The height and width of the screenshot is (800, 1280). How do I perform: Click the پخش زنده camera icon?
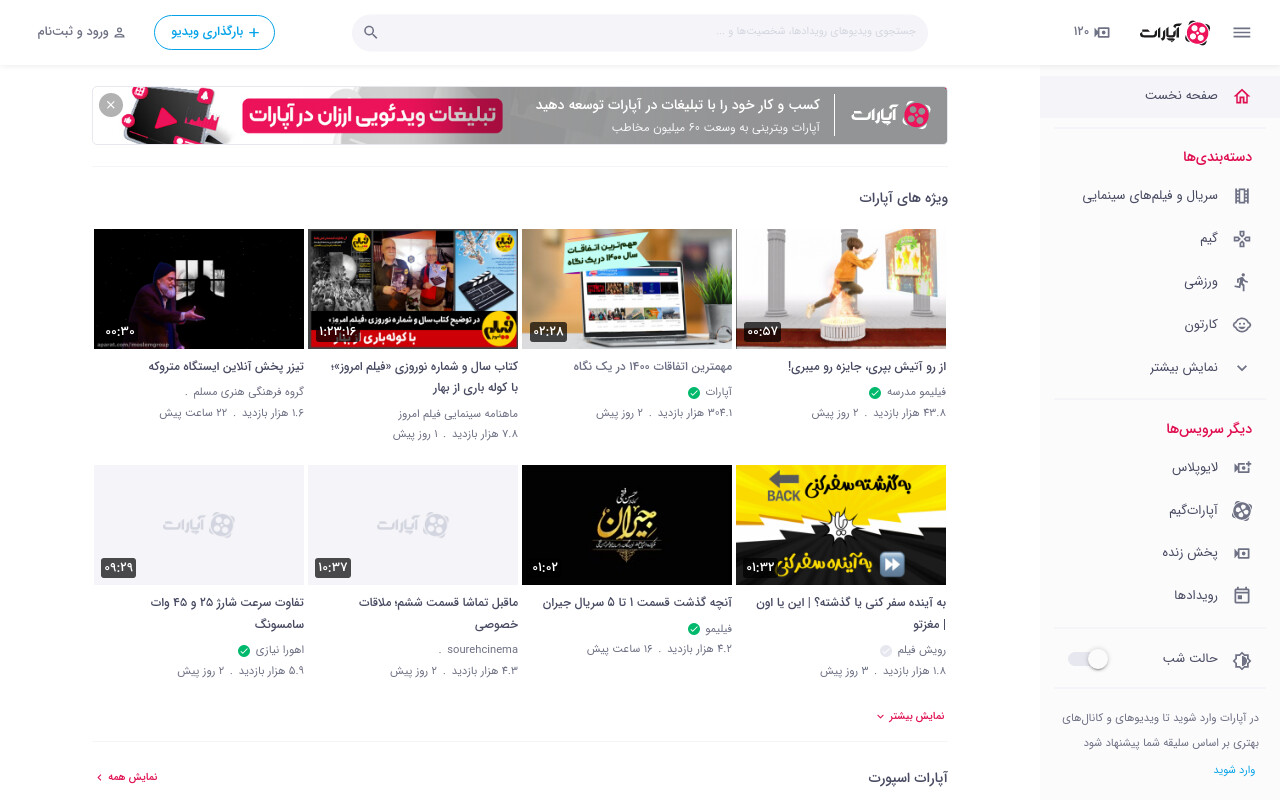(1241, 553)
